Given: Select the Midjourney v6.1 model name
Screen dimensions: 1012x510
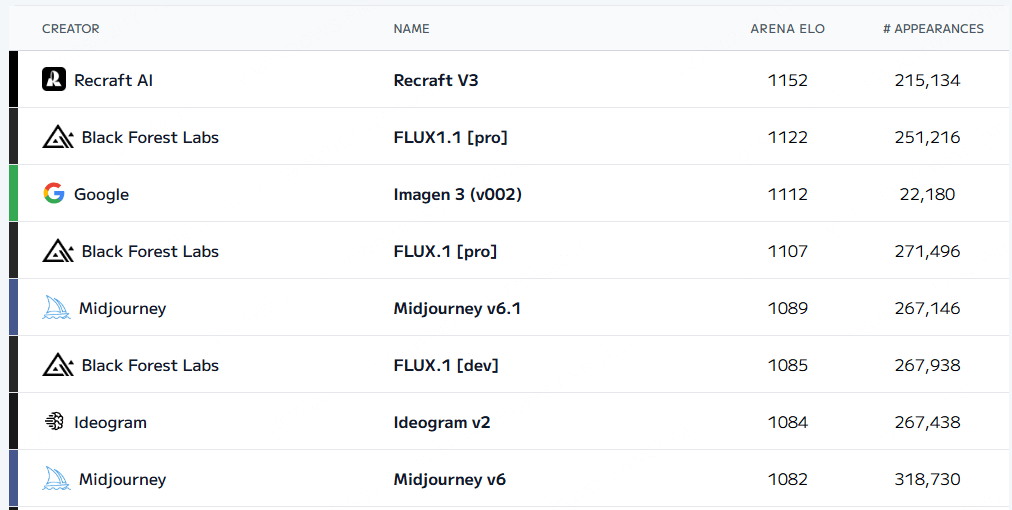Looking at the screenshot, I should [457, 309].
